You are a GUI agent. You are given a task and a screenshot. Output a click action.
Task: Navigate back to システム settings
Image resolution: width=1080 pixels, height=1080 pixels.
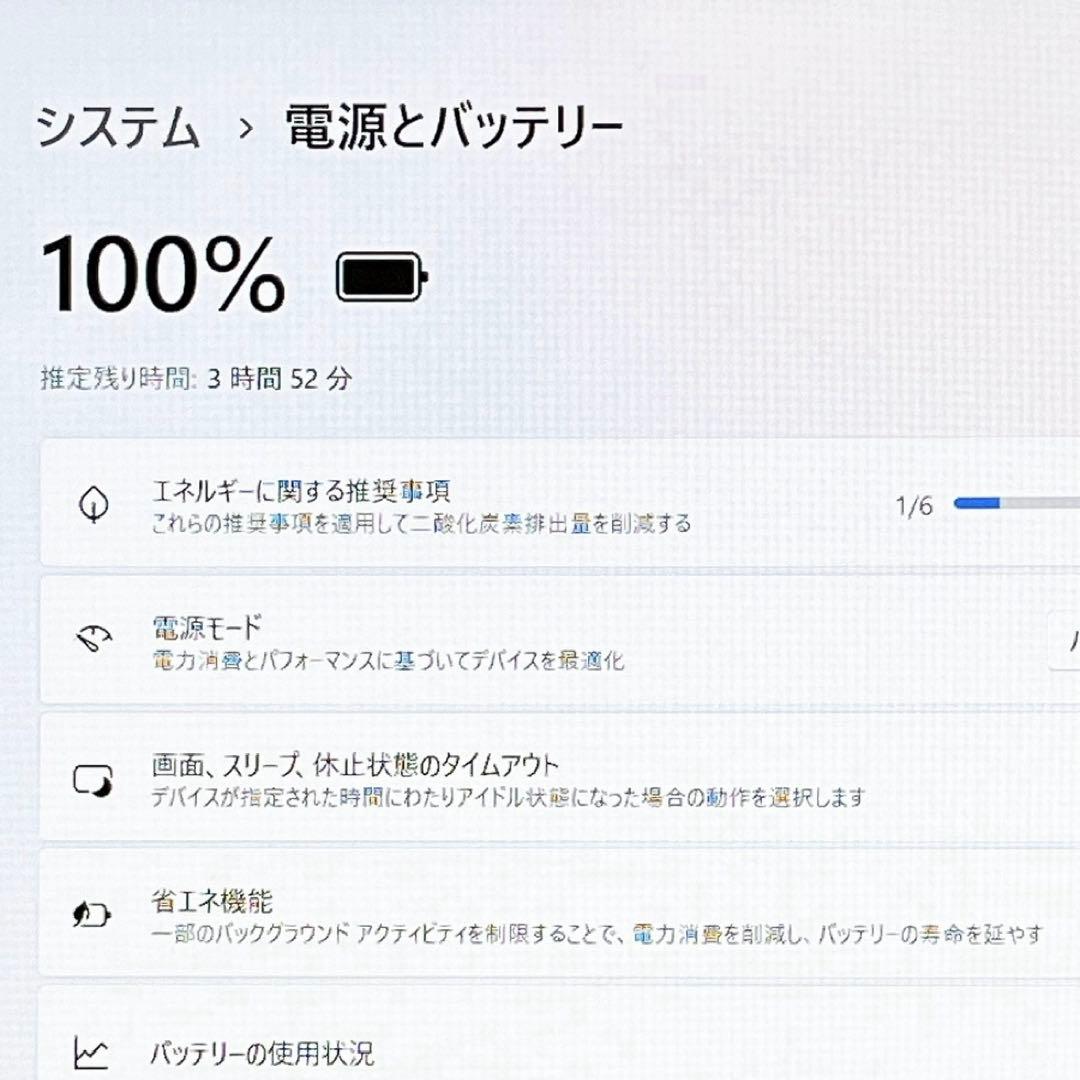tap(120, 125)
